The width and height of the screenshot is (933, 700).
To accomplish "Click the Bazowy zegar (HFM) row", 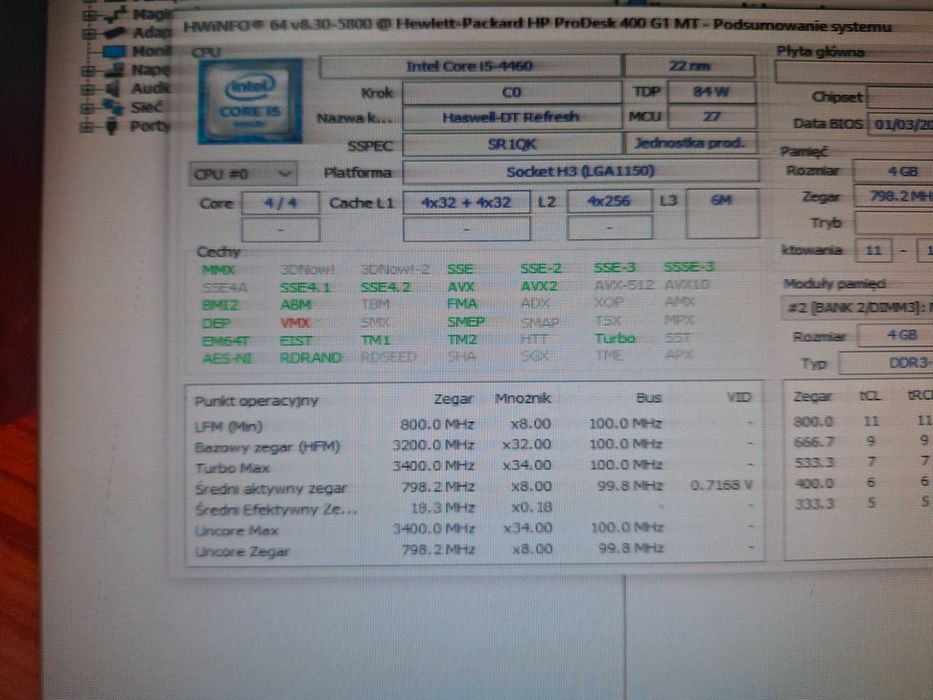I will click(474, 446).
